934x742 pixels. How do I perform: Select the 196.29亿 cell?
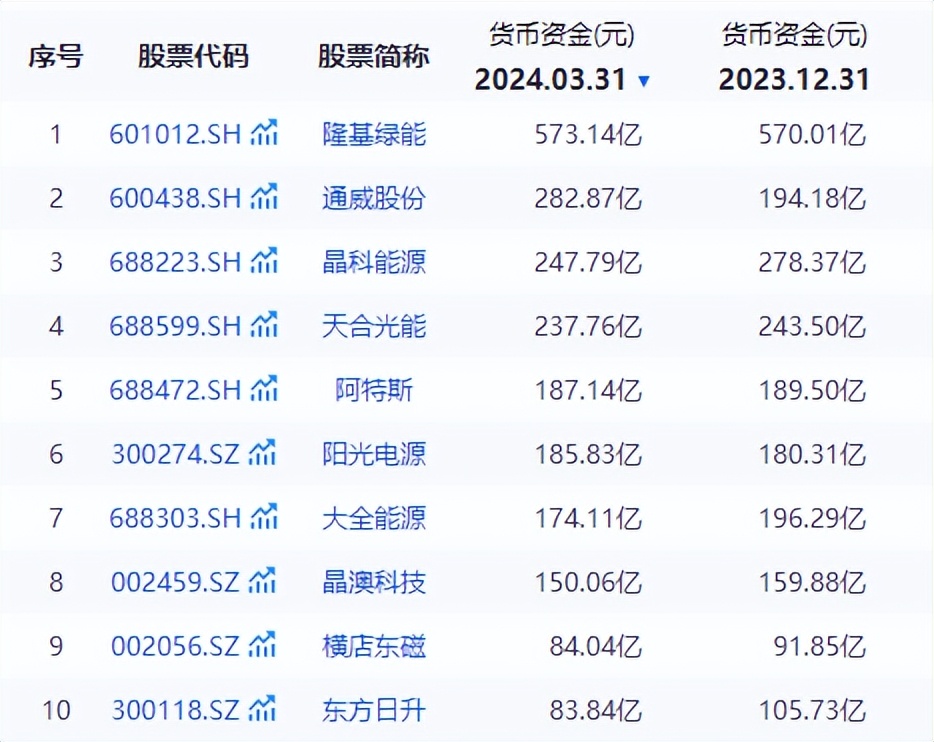coord(812,518)
